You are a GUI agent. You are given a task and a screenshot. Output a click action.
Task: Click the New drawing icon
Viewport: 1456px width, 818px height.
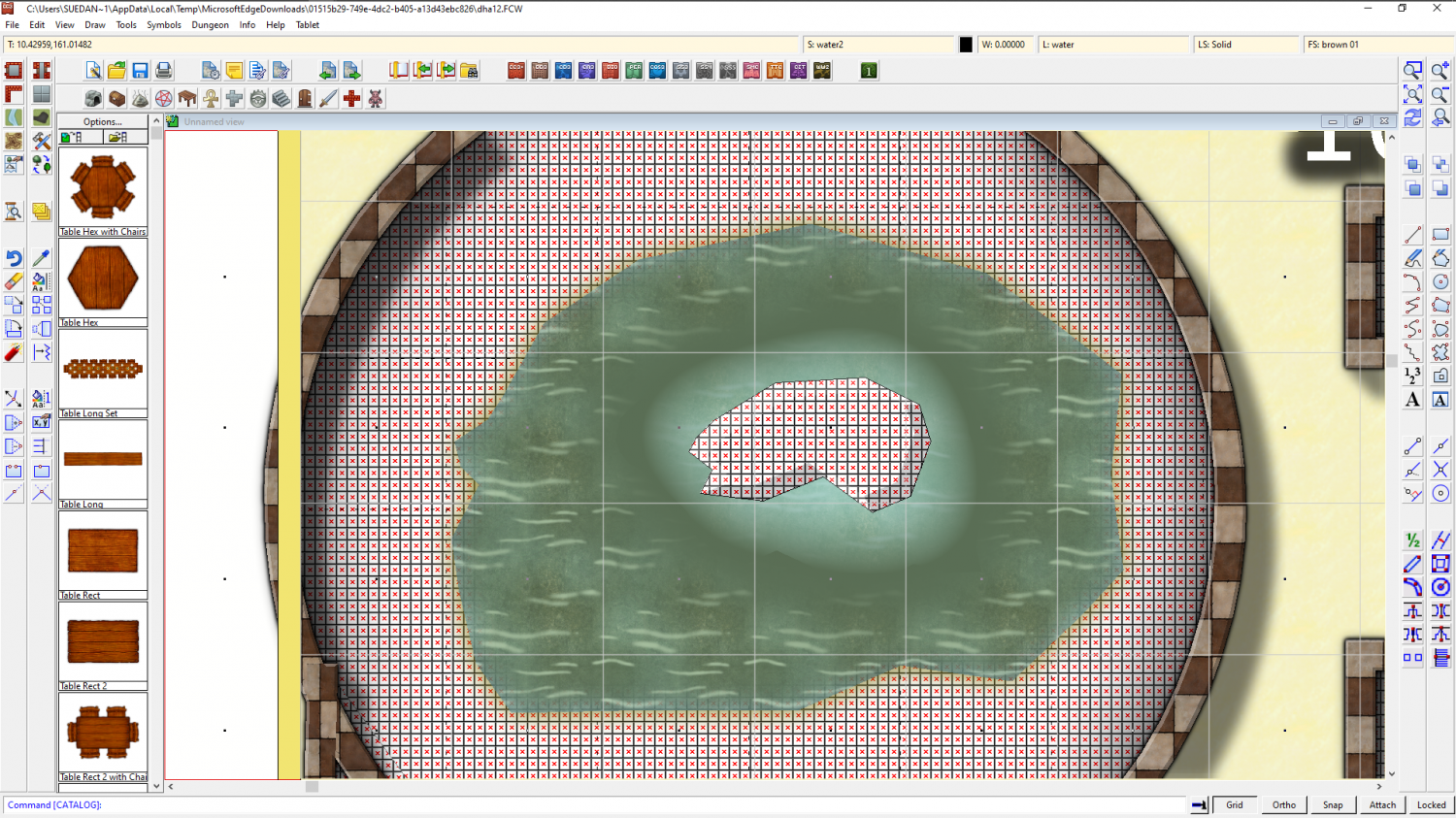[x=93, y=70]
